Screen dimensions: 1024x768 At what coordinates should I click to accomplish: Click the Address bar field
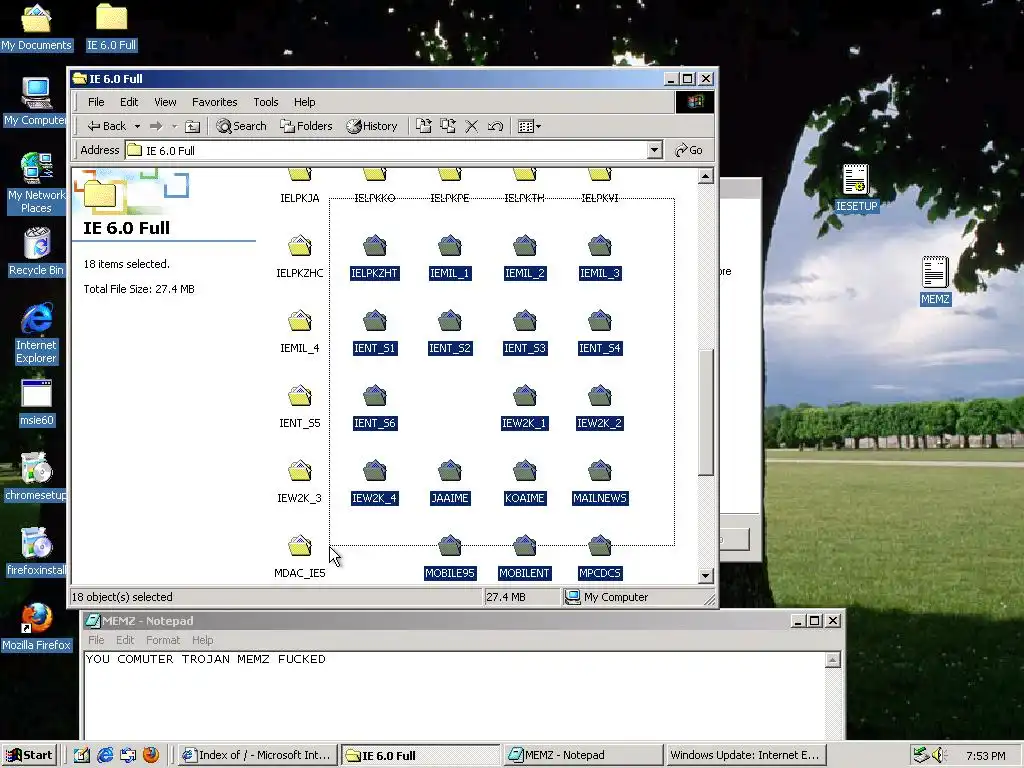(394, 150)
